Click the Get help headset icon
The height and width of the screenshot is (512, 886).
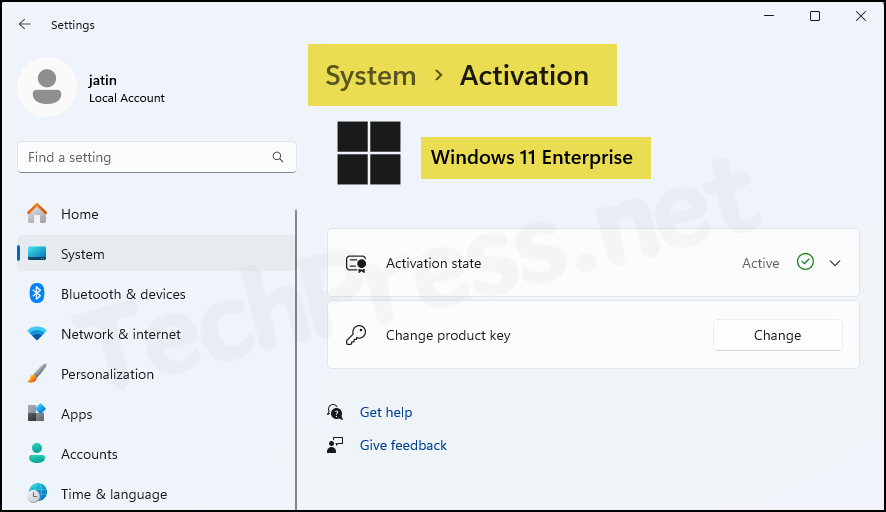coord(335,412)
